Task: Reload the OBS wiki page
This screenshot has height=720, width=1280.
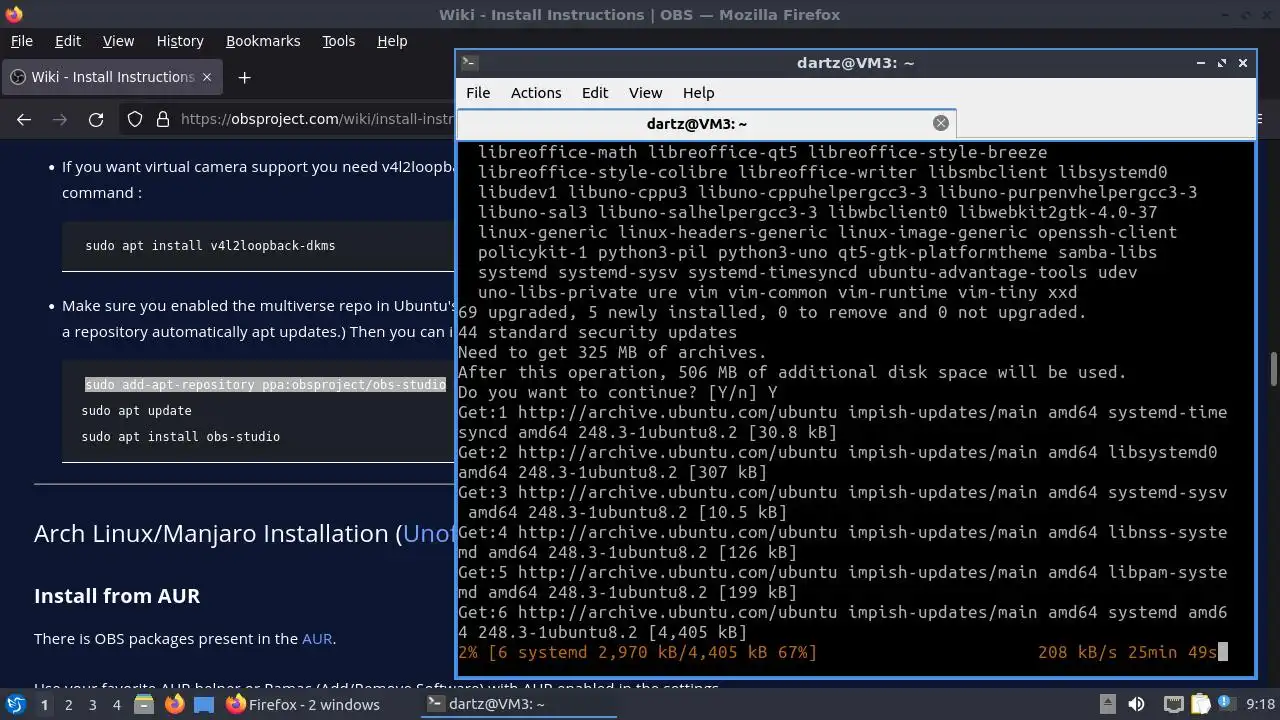Action: click(x=96, y=119)
